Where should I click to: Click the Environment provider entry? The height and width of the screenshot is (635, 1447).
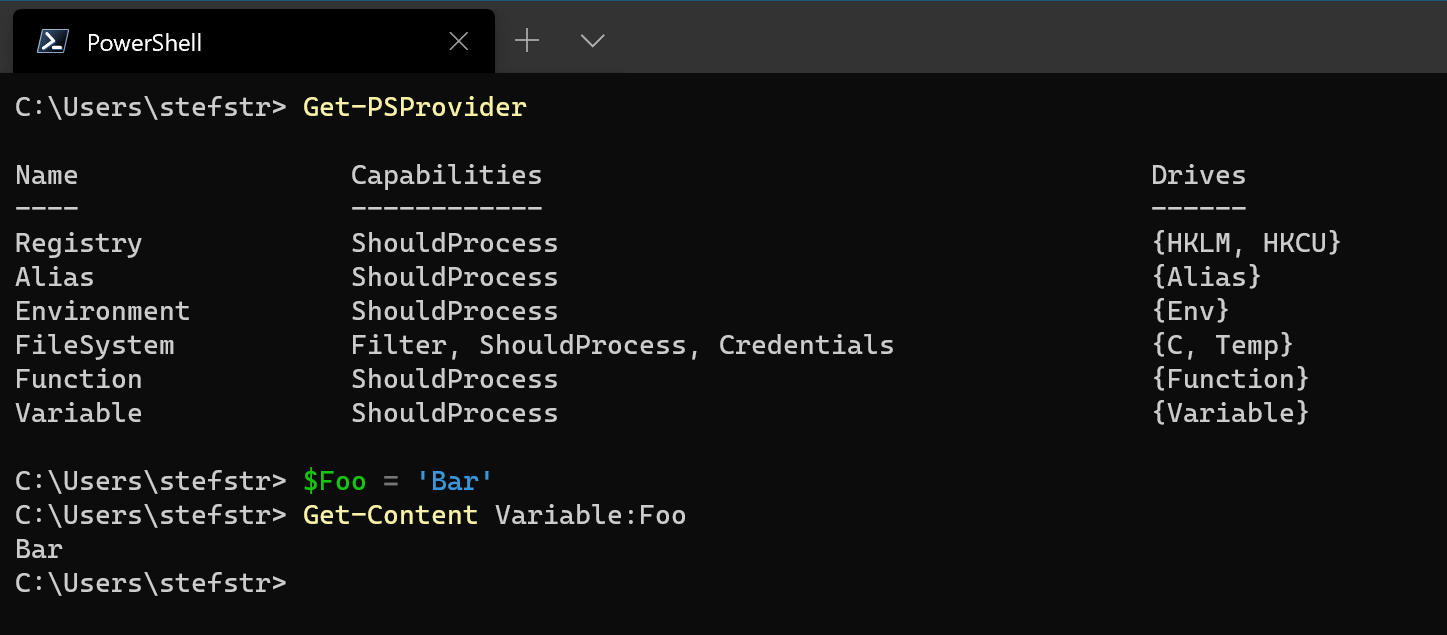[x=102, y=310]
